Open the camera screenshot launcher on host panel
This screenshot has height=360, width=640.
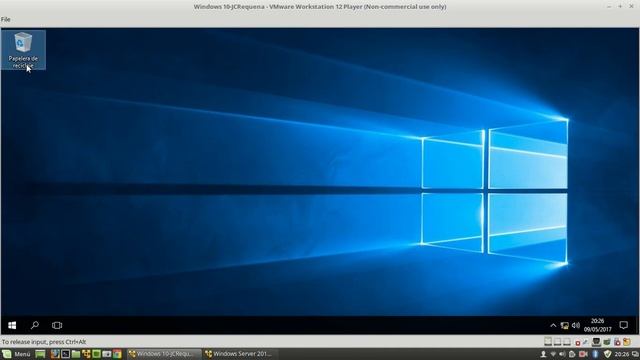107,354
